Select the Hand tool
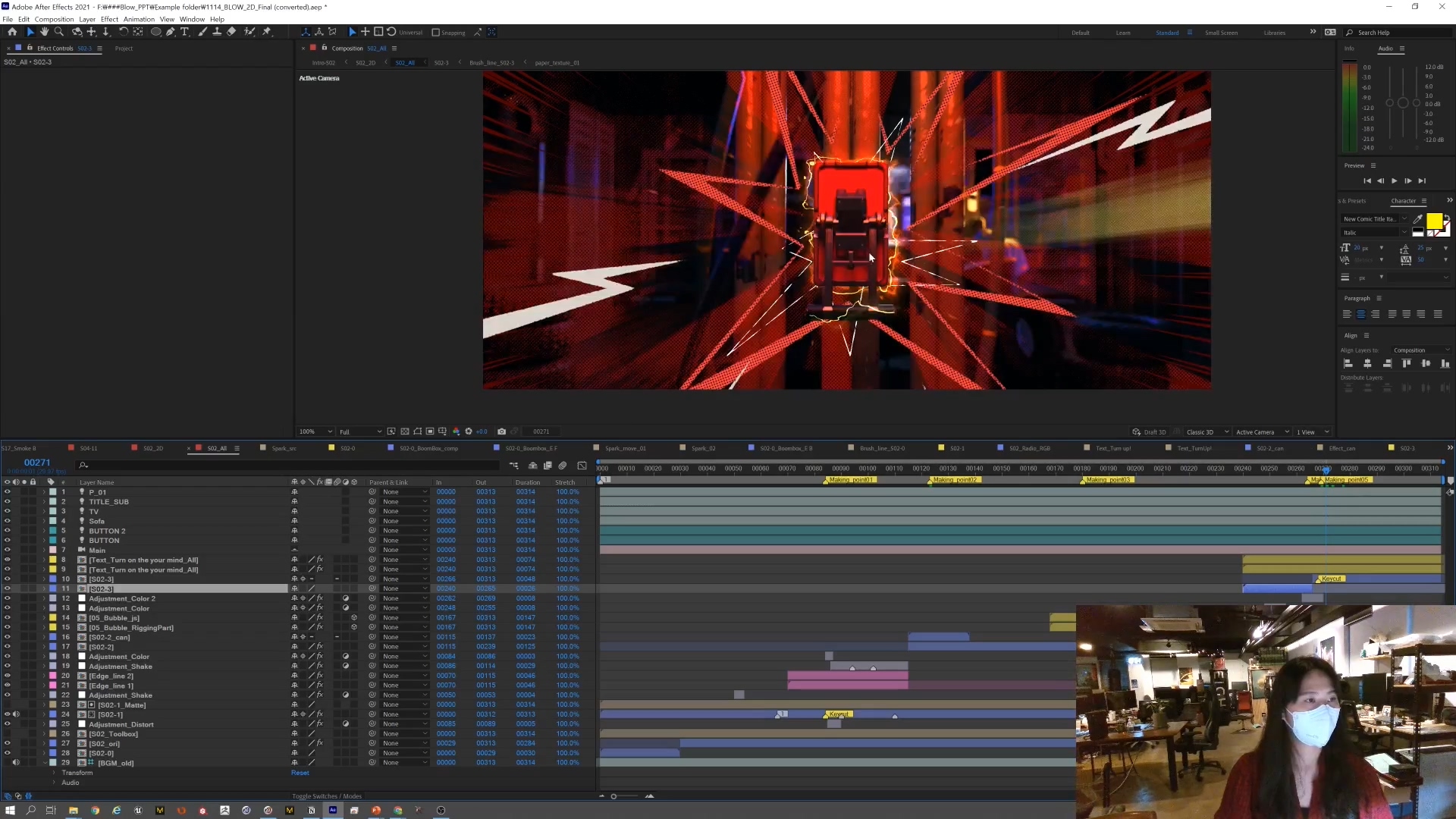The width and height of the screenshot is (1456, 819). point(44,32)
